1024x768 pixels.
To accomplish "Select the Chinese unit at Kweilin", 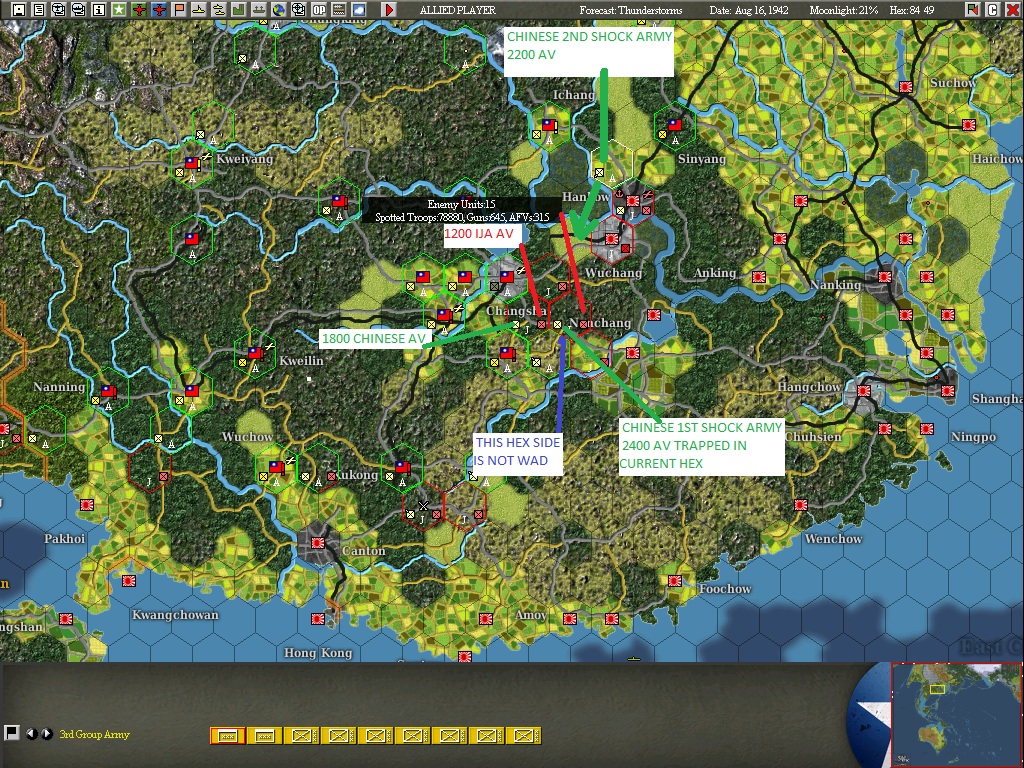I will [x=255, y=353].
